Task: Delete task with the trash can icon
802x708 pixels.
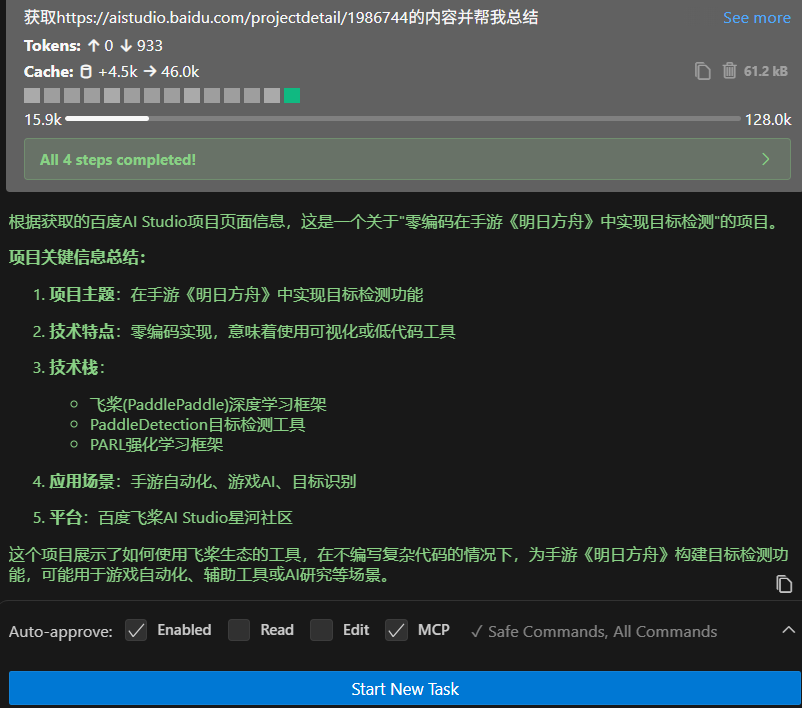Action: [729, 71]
